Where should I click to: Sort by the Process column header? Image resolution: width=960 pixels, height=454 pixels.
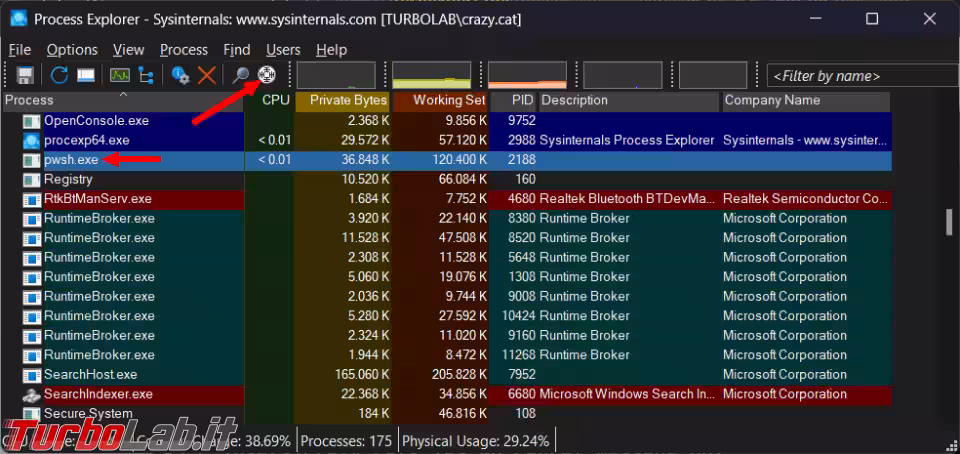coord(124,100)
